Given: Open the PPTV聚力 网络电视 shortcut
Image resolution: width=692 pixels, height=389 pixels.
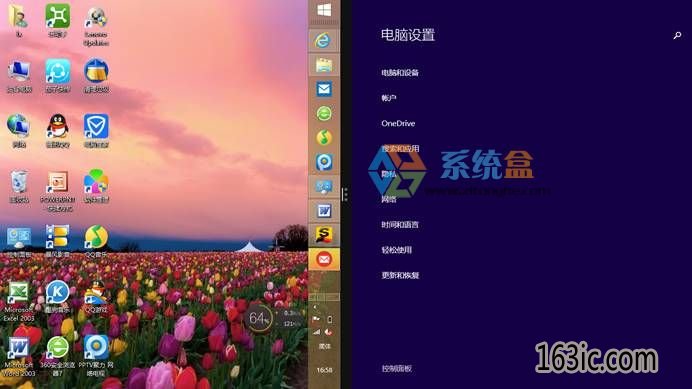Looking at the screenshot, I should [x=96, y=357].
